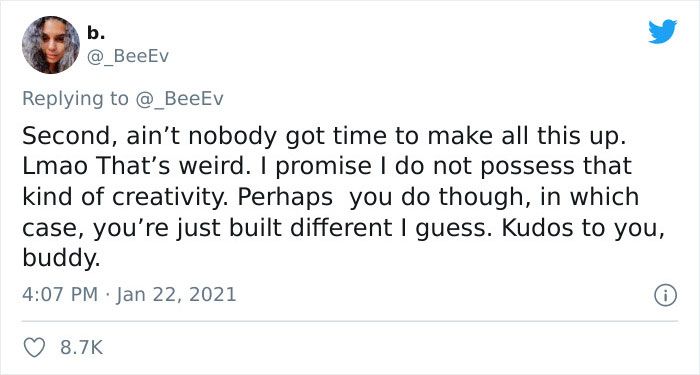700x375 pixels.
Task: Click the display name "b."
Action: coord(96,33)
